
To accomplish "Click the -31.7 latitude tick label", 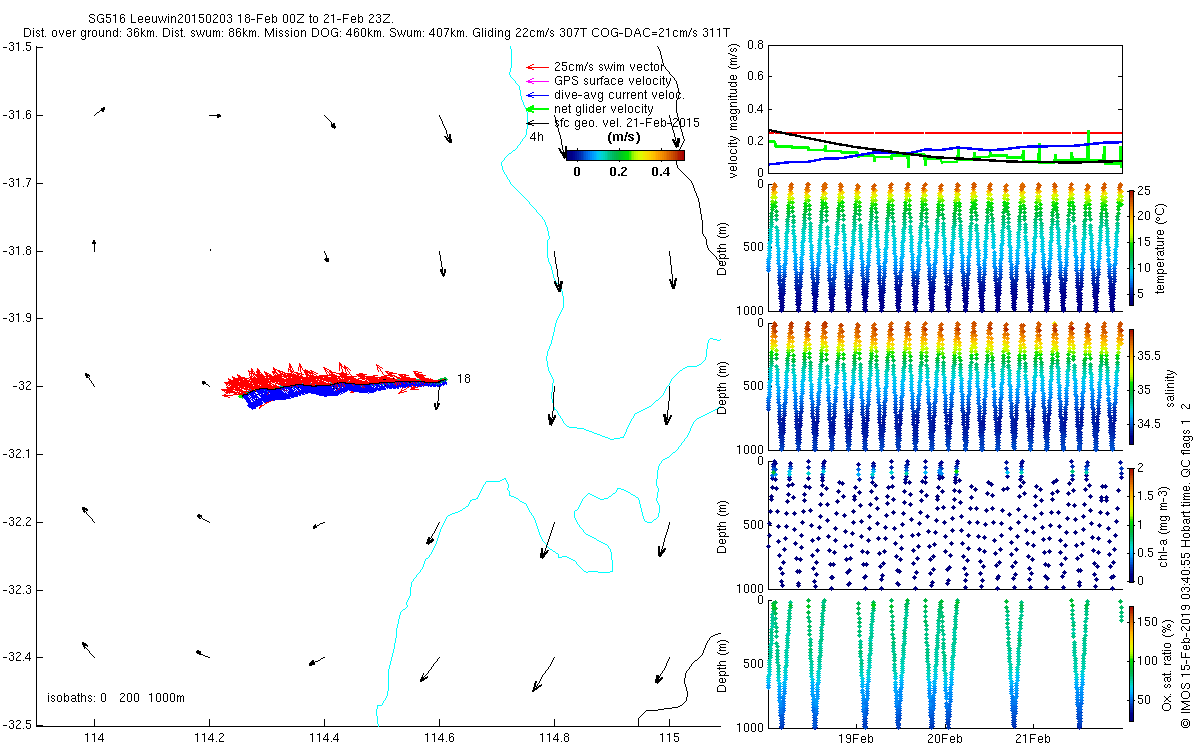I will [x=16, y=183].
